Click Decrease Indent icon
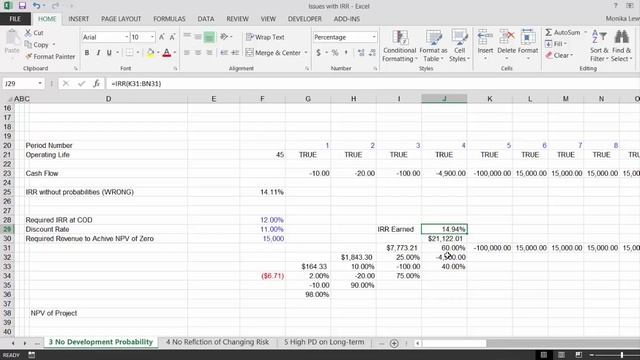This screenshot has width=640, height=360. click(224, 53)
